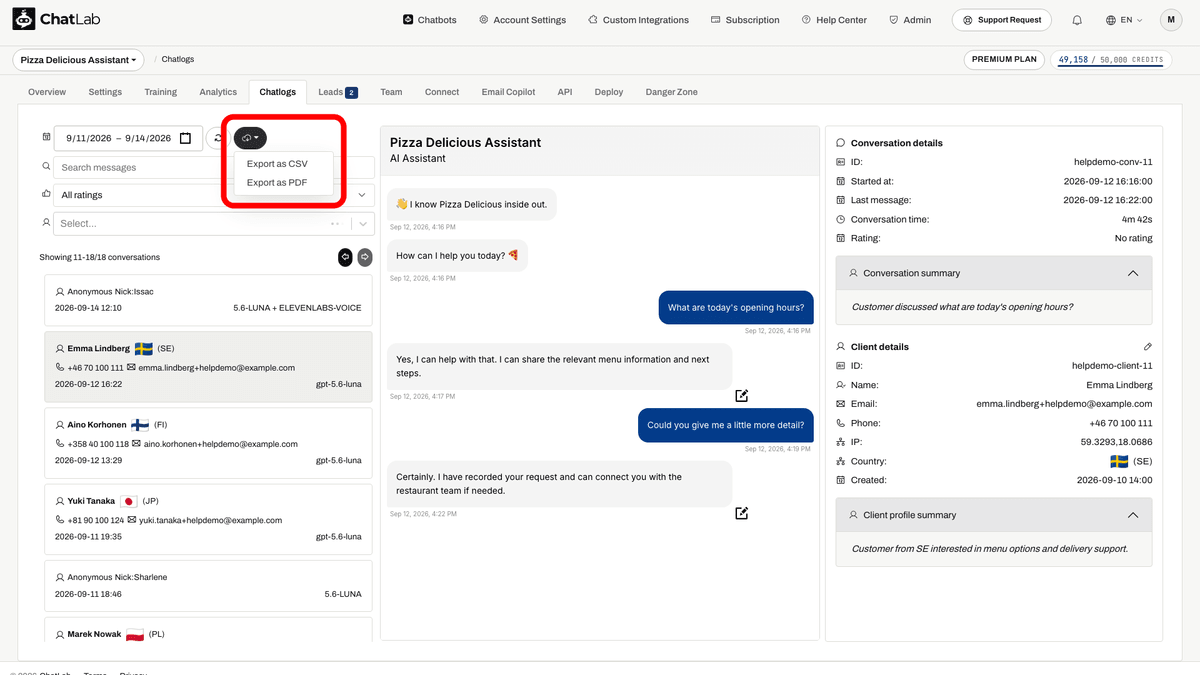
Task: Switch to the API tab
Action: click(565, 92)
